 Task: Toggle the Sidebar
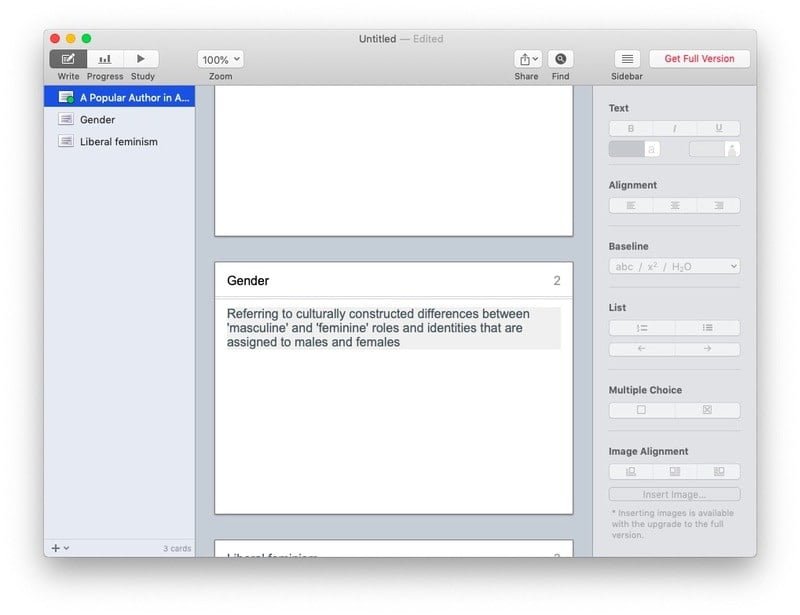(626, 59)
